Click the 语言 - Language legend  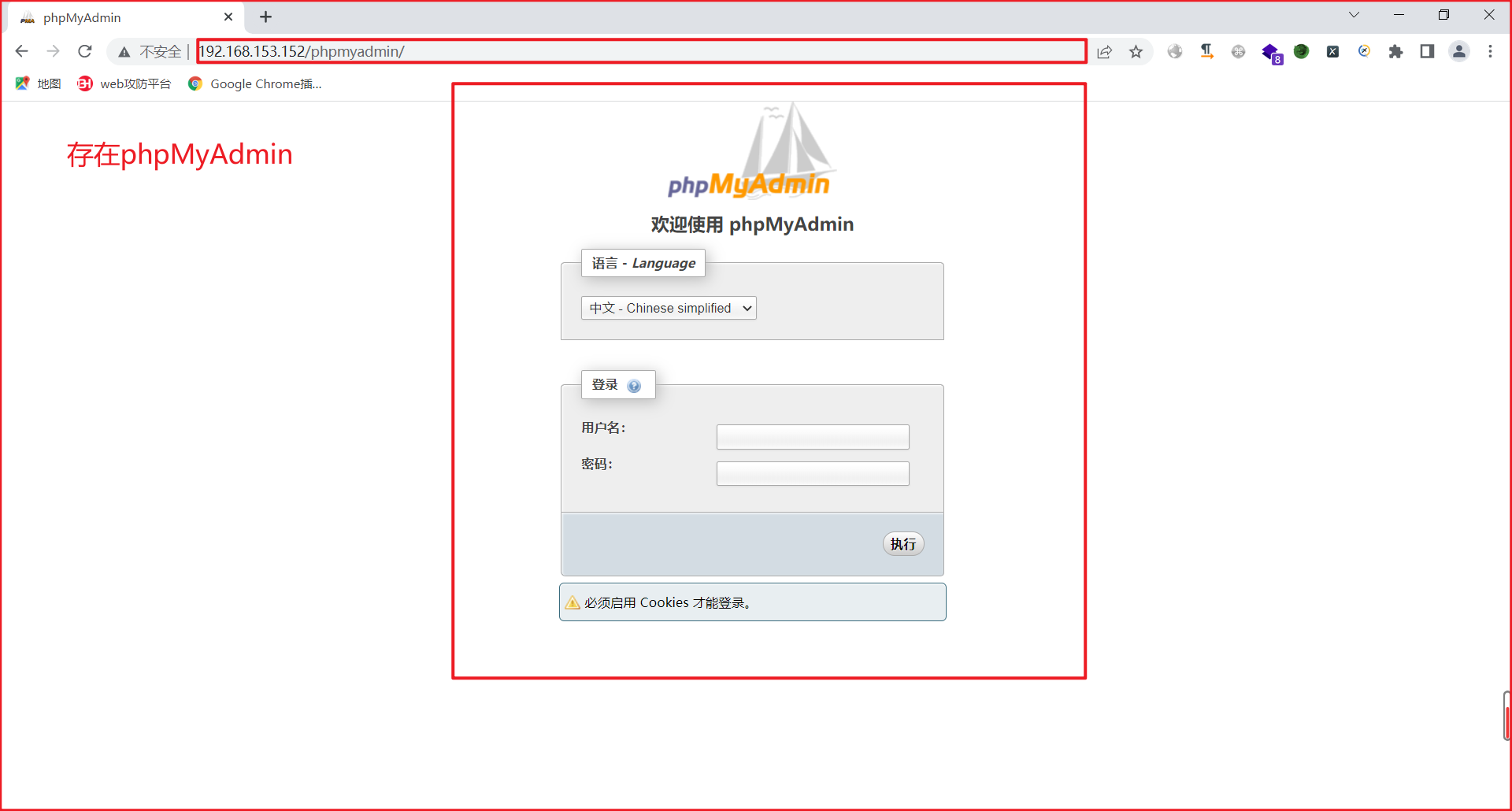[x=643, y=263]
